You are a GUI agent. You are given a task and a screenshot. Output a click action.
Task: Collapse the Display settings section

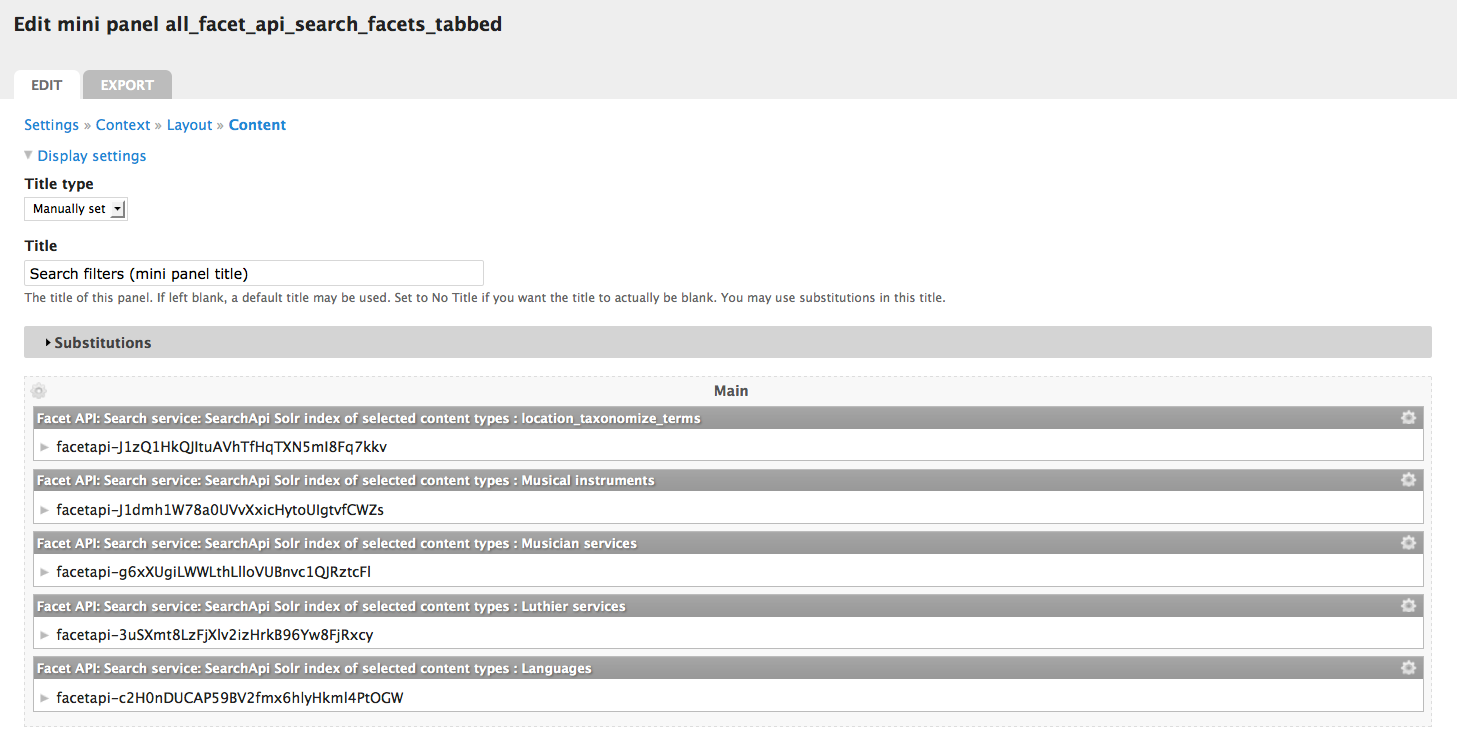click(91, 155)
